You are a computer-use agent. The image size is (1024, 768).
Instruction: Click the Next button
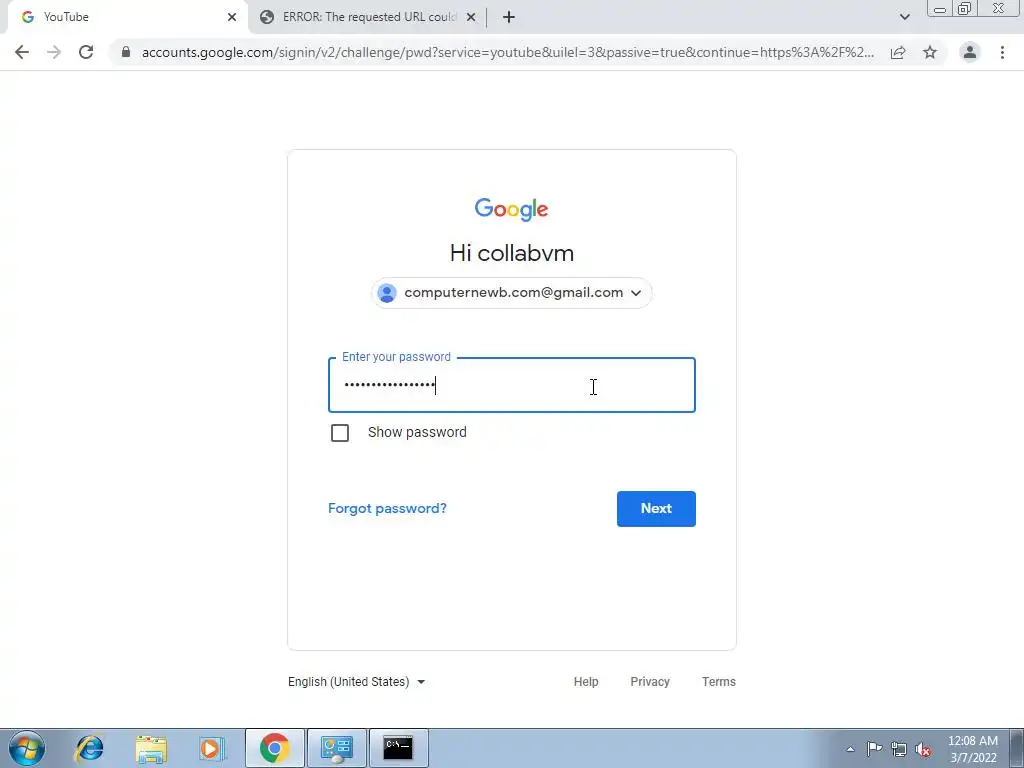click(656, 509)
